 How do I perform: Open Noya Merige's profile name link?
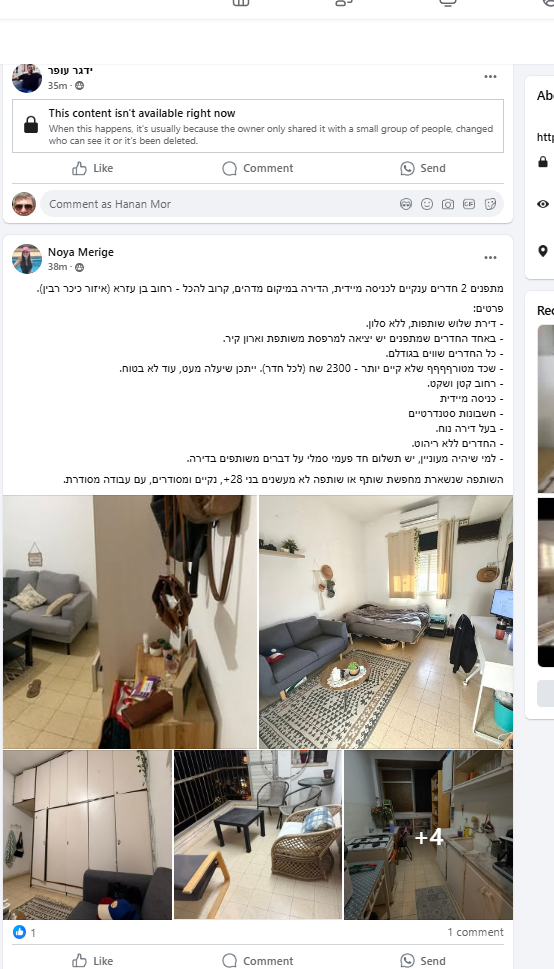click(81, 252)
